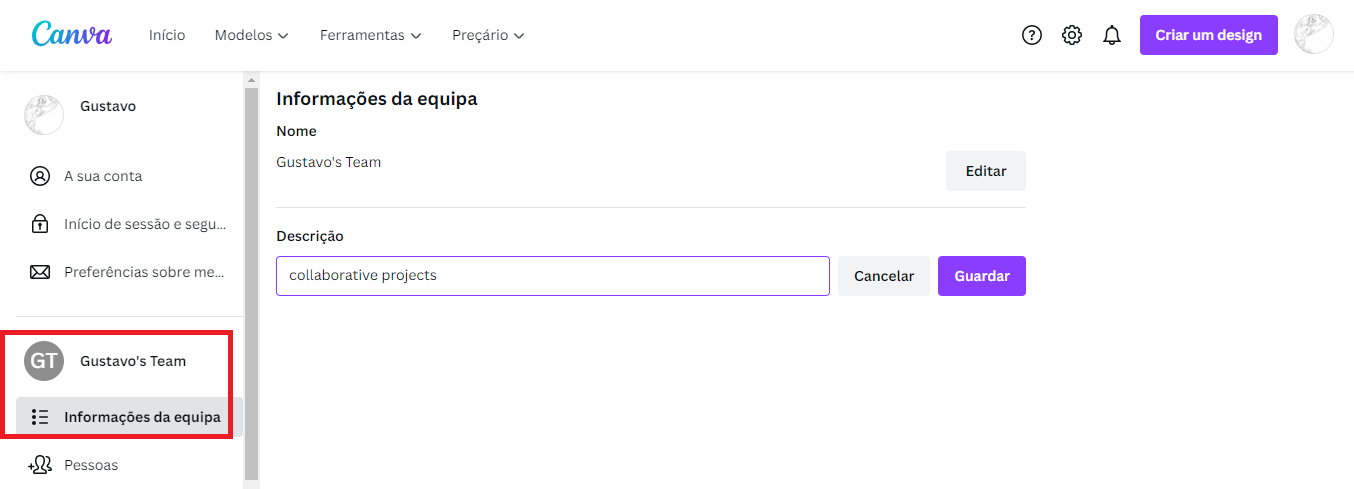Open the help question mark icon
The width and height of the screenshot is (1354, 489).
[x=1032, y=35]
